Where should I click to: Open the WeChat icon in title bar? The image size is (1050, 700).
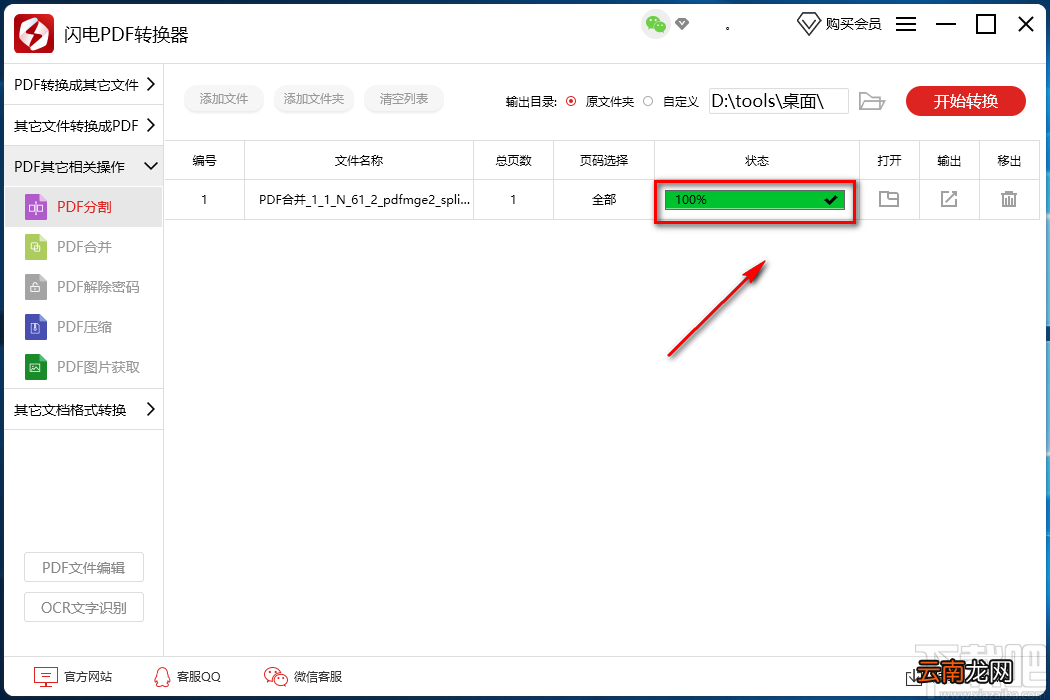point(656,25)
